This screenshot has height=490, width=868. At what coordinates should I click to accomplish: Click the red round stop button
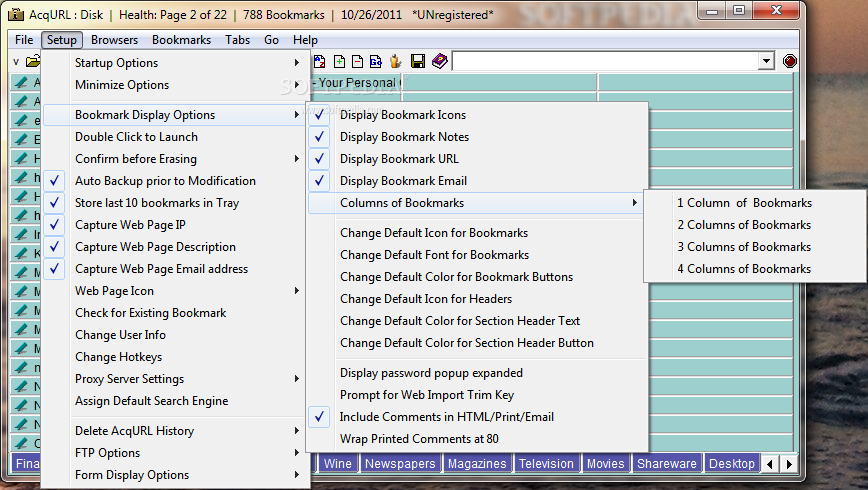point(790,61)
